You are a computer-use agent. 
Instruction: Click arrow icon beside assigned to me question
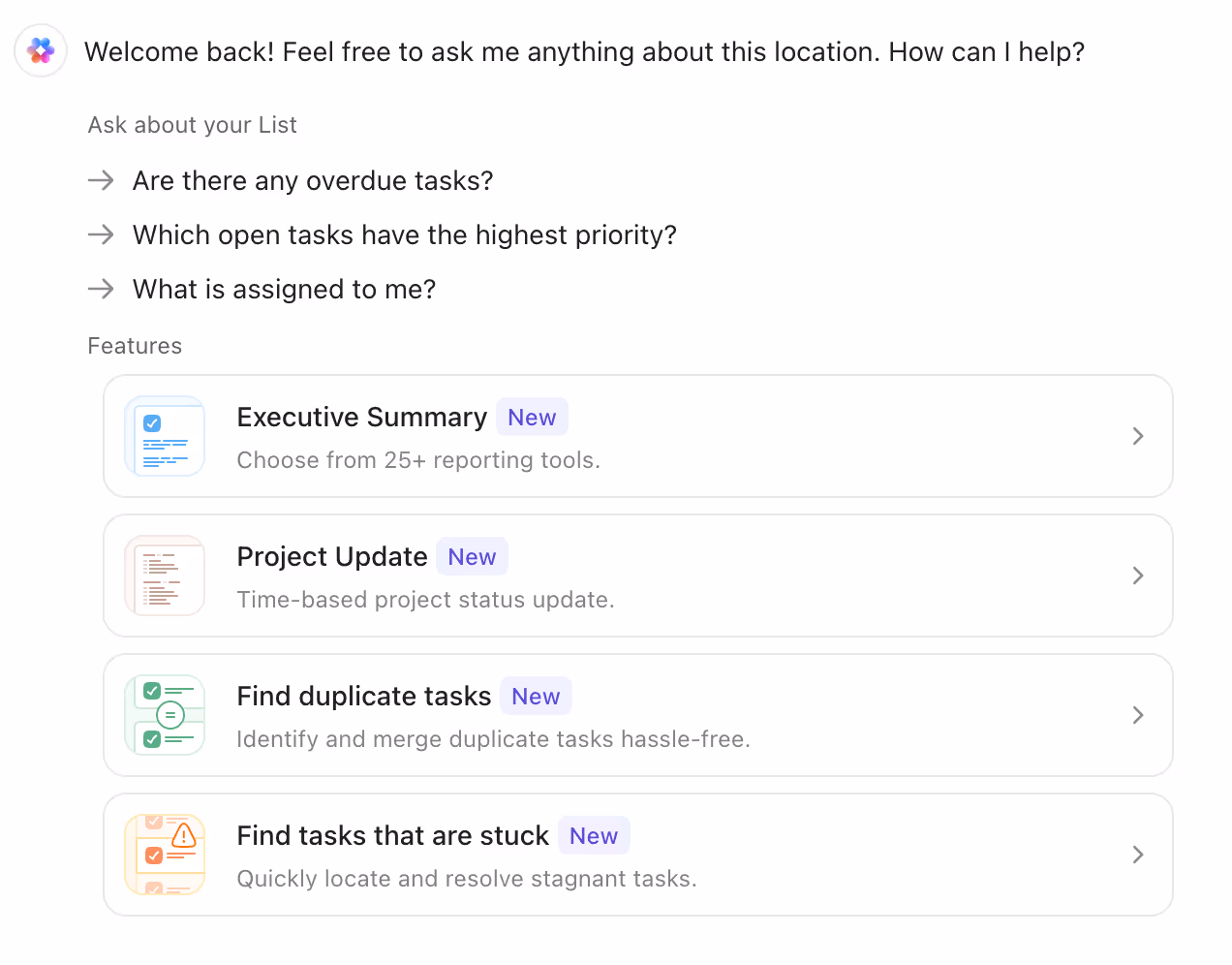(101, 289)
